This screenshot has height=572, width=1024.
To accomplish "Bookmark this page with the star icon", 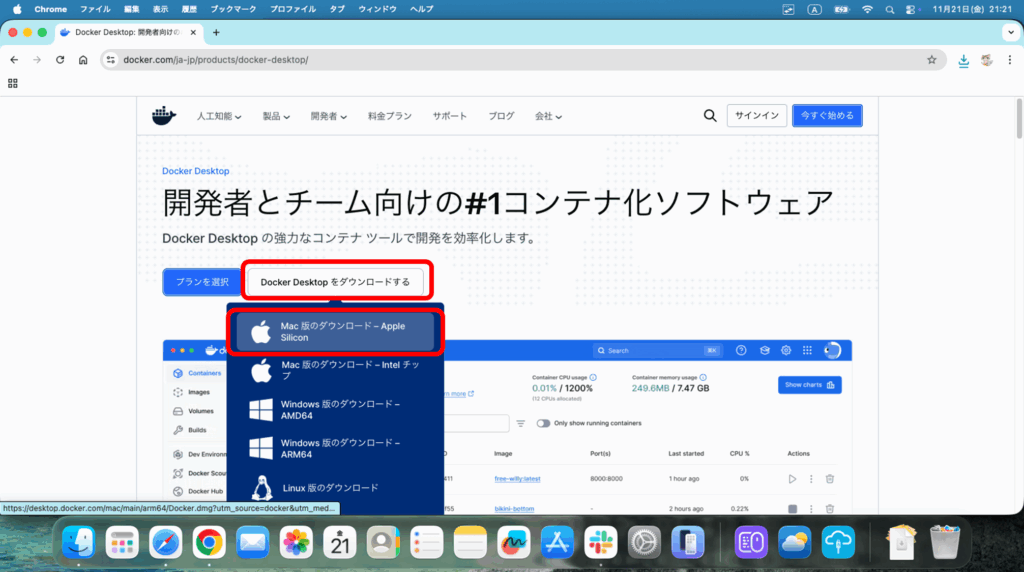I will (x=931, y=60).
